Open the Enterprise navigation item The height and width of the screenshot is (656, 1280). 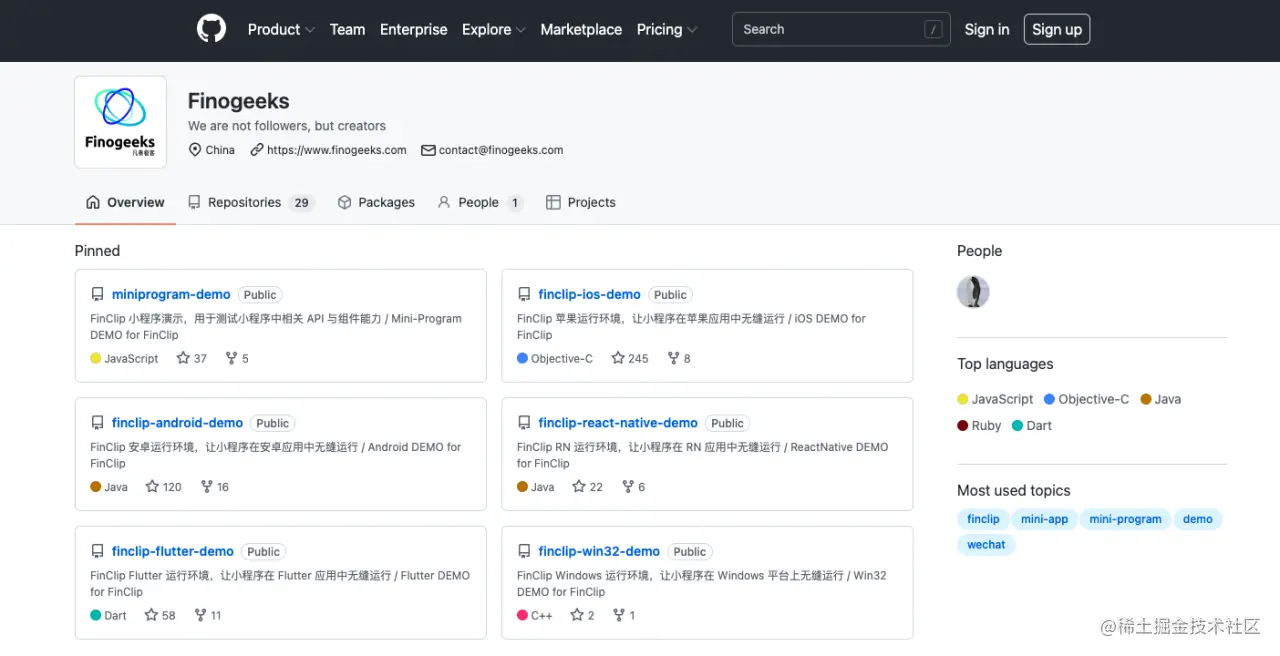pyautogui.click(x=413, y=30)
